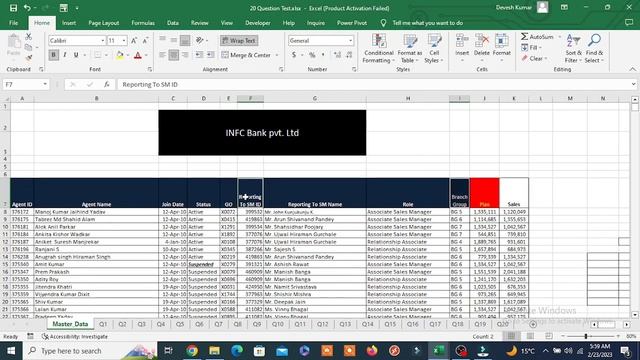Toggle Bold formatting
This screenshot has height=360, width=640.
click(53, 55)
